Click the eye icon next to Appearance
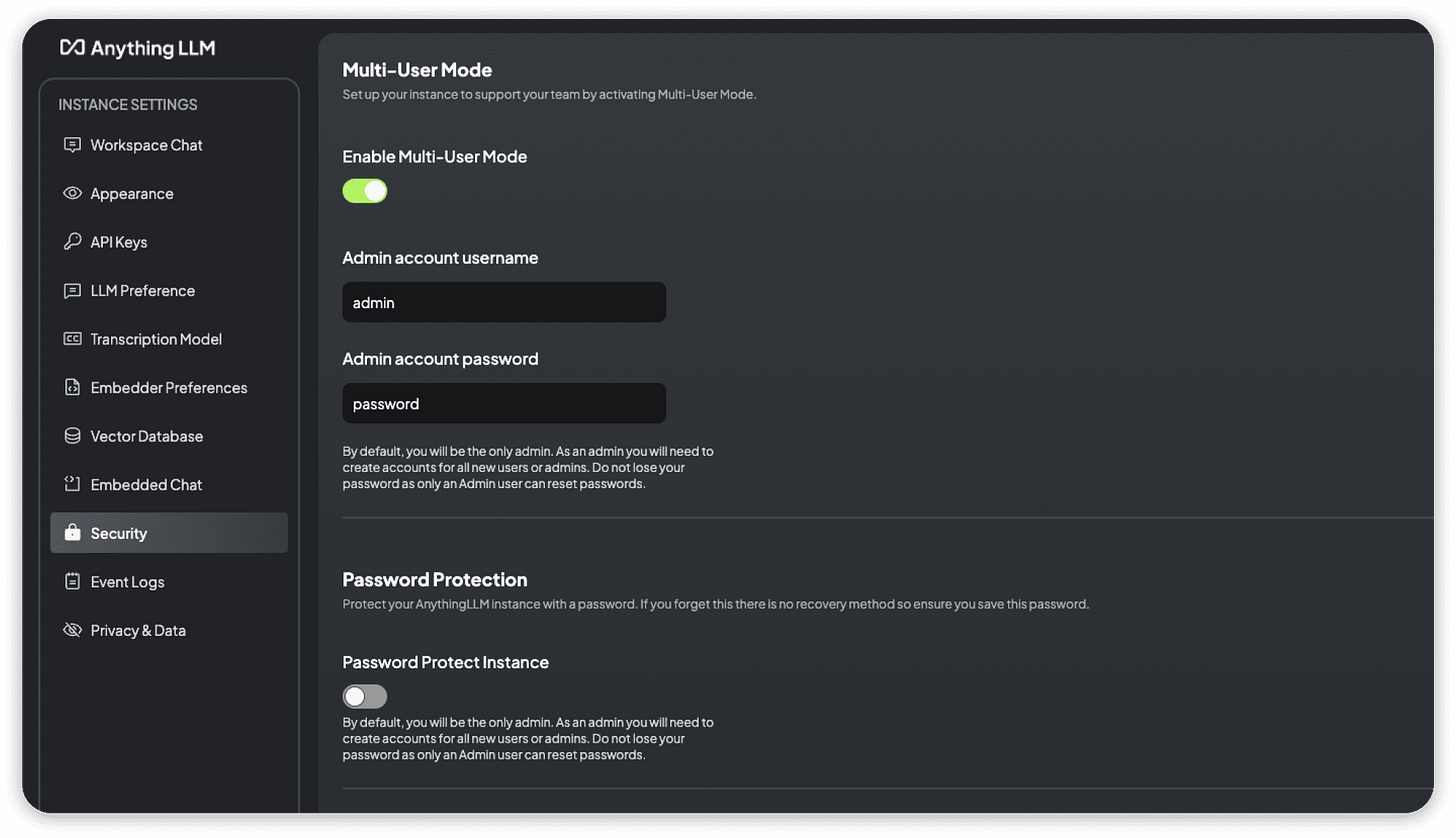The height and width of the screenshot is (838, 1456). pos(70,193)
